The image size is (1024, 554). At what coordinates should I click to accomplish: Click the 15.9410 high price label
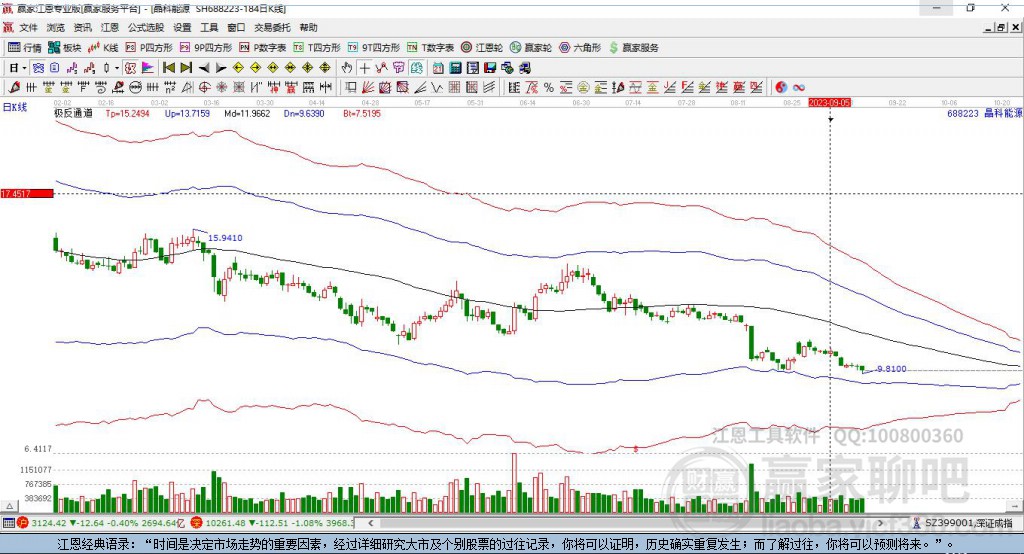[x=225, y=238]
